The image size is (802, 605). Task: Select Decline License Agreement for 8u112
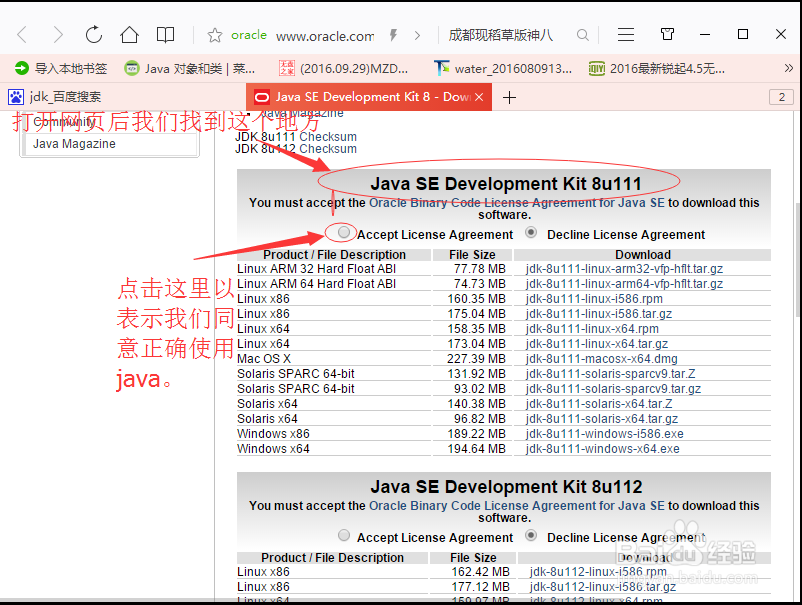pos(531,535)
